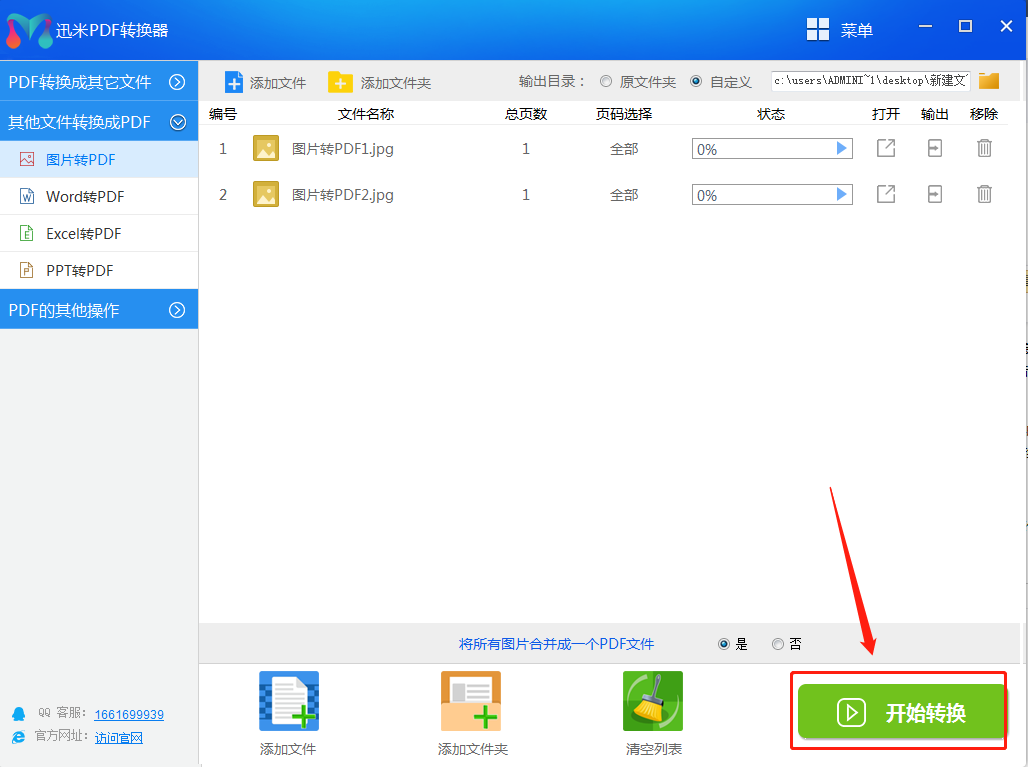Open output folder for 图片转PDF1.jpg row

934,149
